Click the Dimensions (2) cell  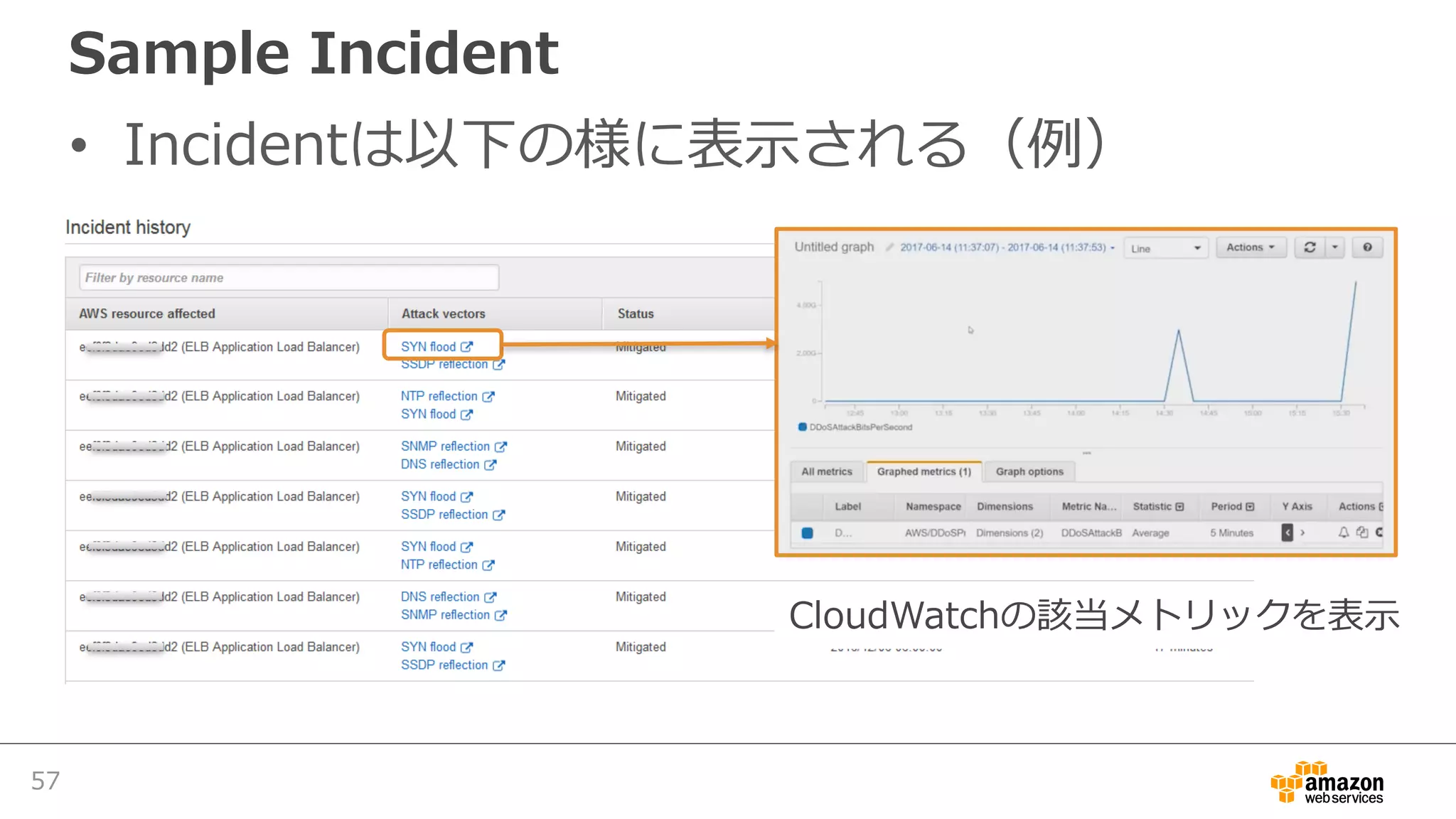1010,532
